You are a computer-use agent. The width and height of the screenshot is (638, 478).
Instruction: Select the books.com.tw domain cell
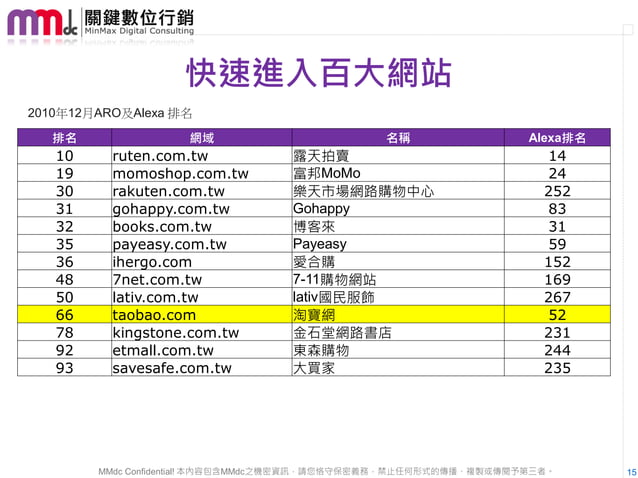(x=202, y=227)
